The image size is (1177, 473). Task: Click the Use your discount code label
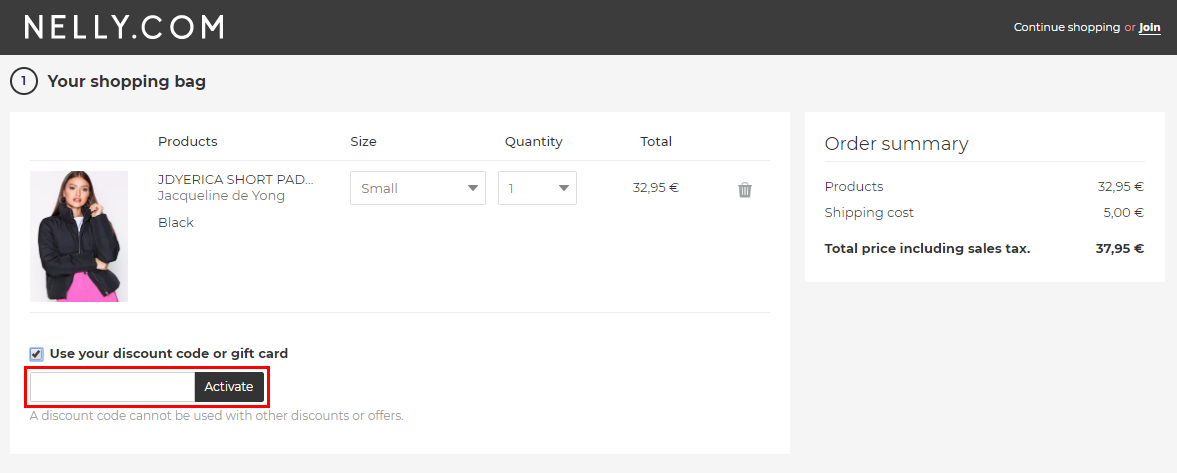tap(169, 354)
